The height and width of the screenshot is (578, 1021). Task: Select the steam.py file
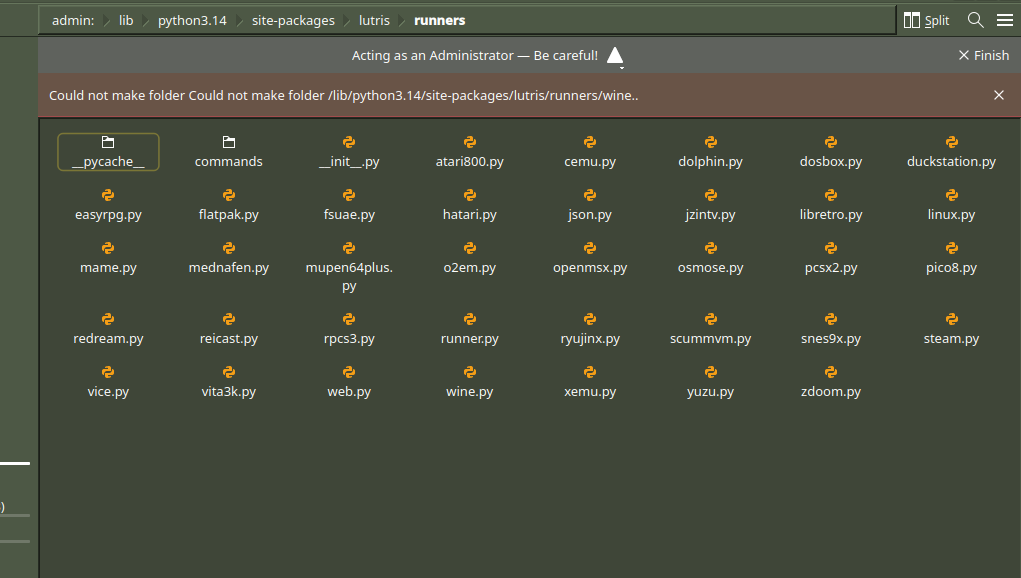pos(951,329)
